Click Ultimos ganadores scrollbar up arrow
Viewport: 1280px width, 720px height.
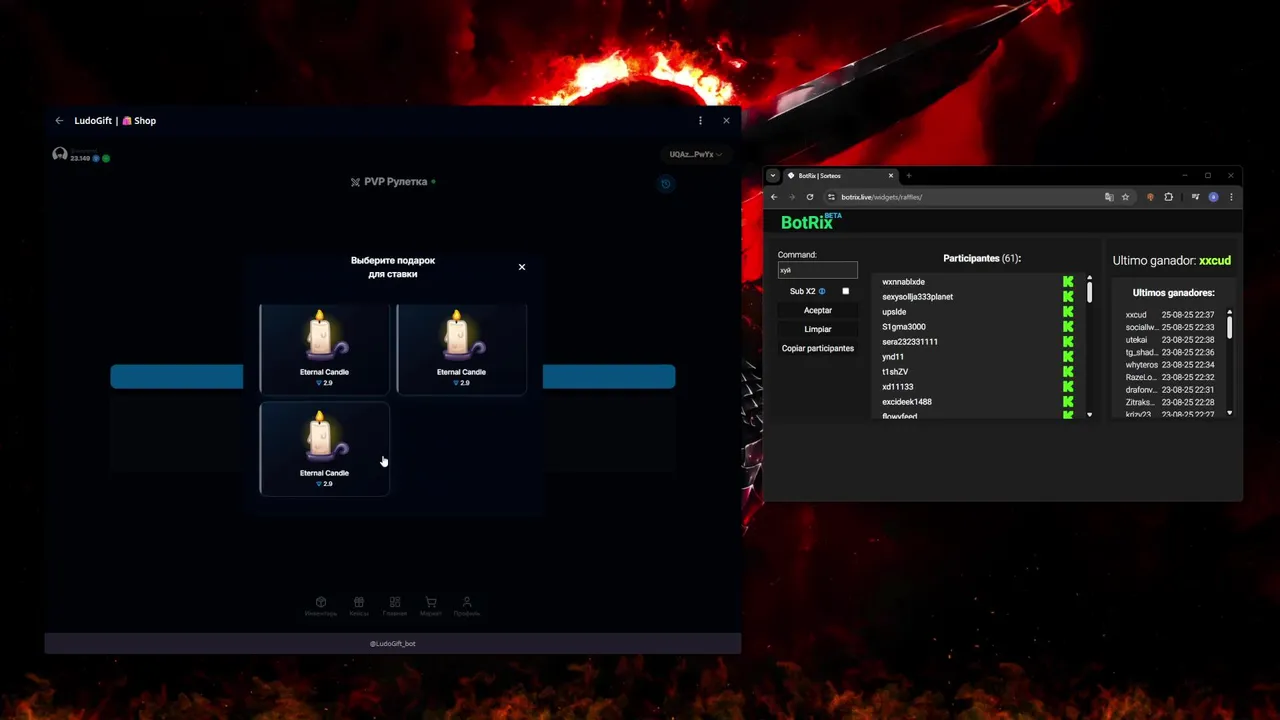click(x=1230, y=311)
